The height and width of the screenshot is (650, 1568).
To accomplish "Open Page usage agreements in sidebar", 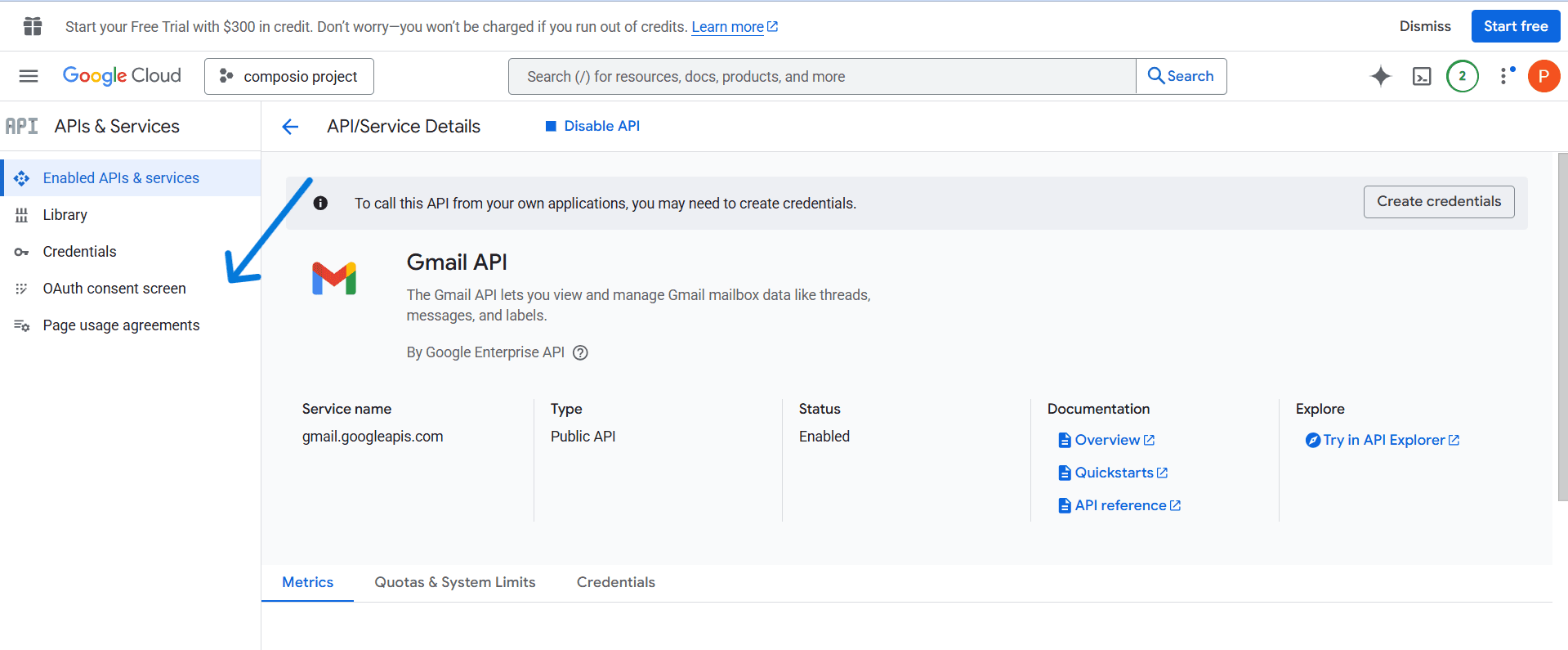I will pyautogui.click(x=131, y=325).
